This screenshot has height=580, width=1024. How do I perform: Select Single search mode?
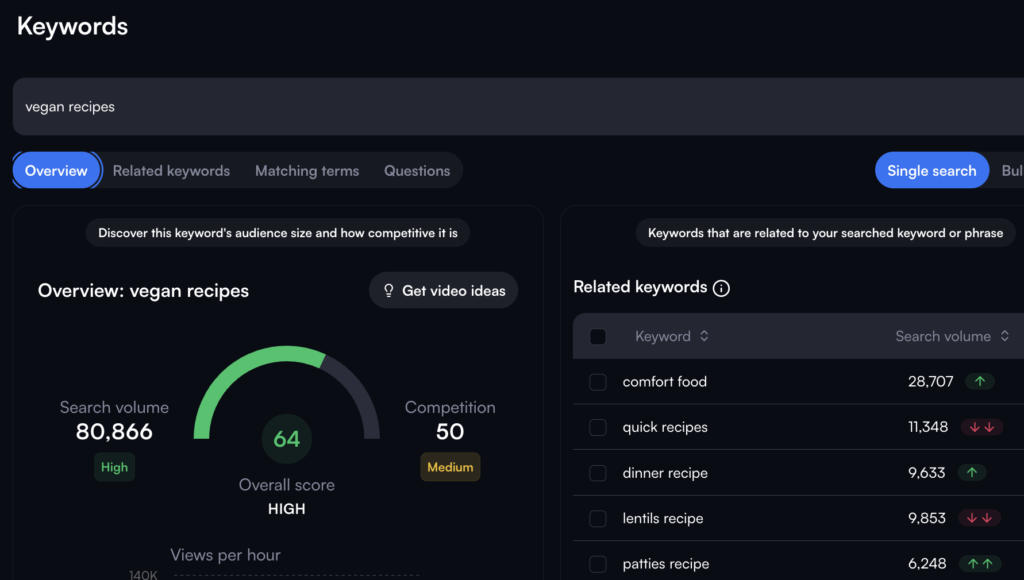[931, 170]
